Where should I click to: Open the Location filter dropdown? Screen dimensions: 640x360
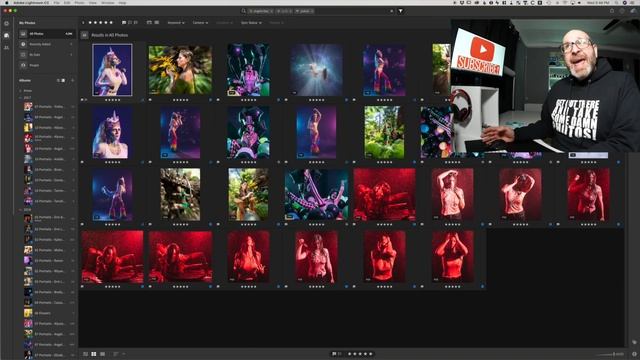[x=224, y=23]
